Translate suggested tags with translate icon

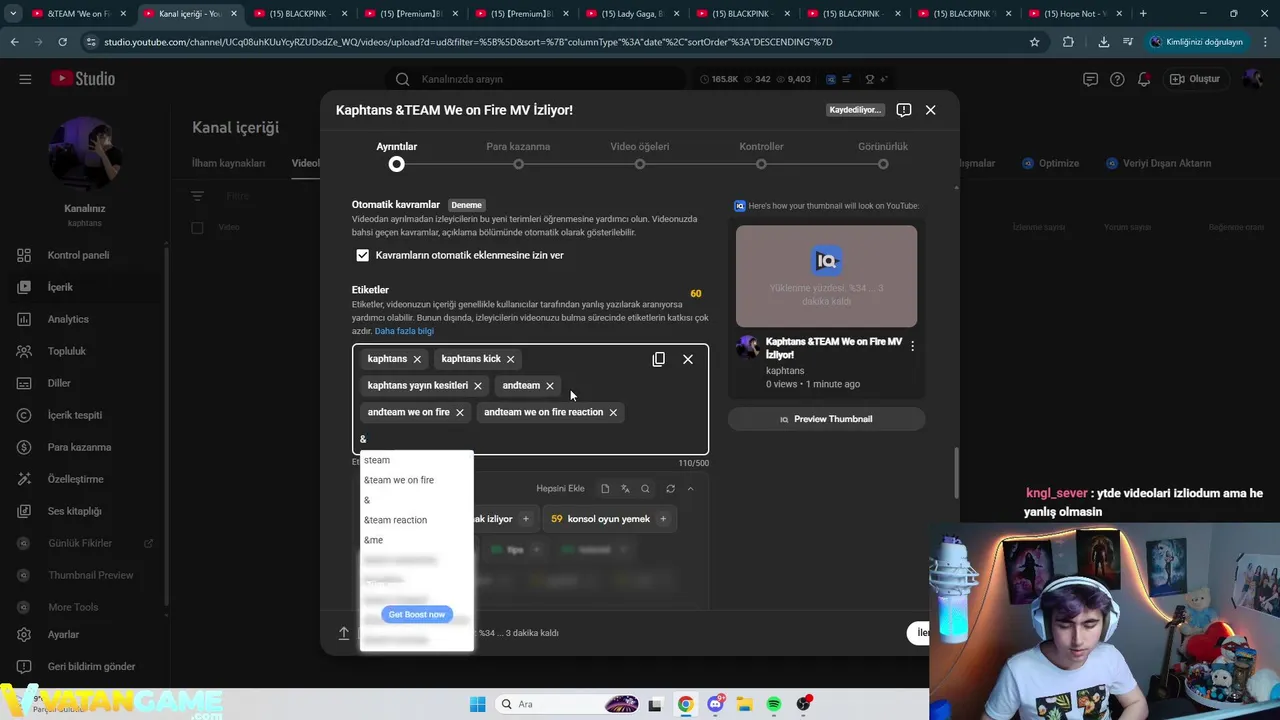(625, 489)
